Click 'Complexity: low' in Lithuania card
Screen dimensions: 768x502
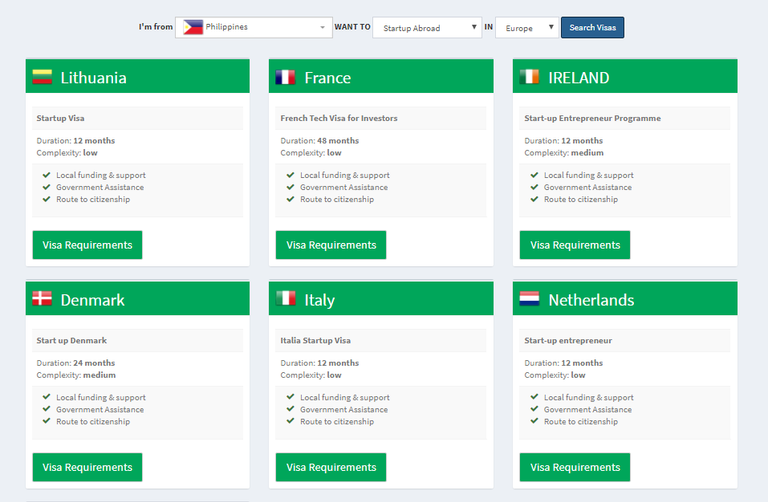coord(67,153)
